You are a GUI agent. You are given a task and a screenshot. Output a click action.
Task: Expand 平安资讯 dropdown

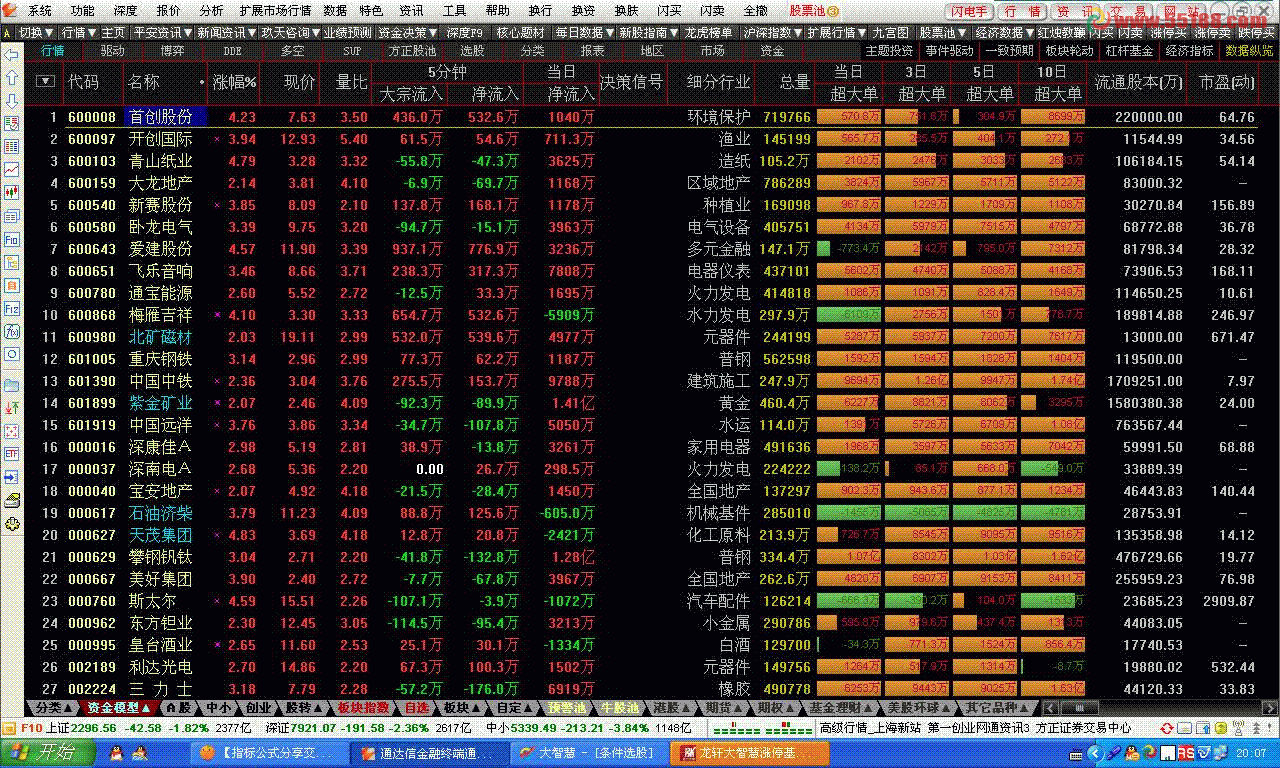click(x=163, y=32)
